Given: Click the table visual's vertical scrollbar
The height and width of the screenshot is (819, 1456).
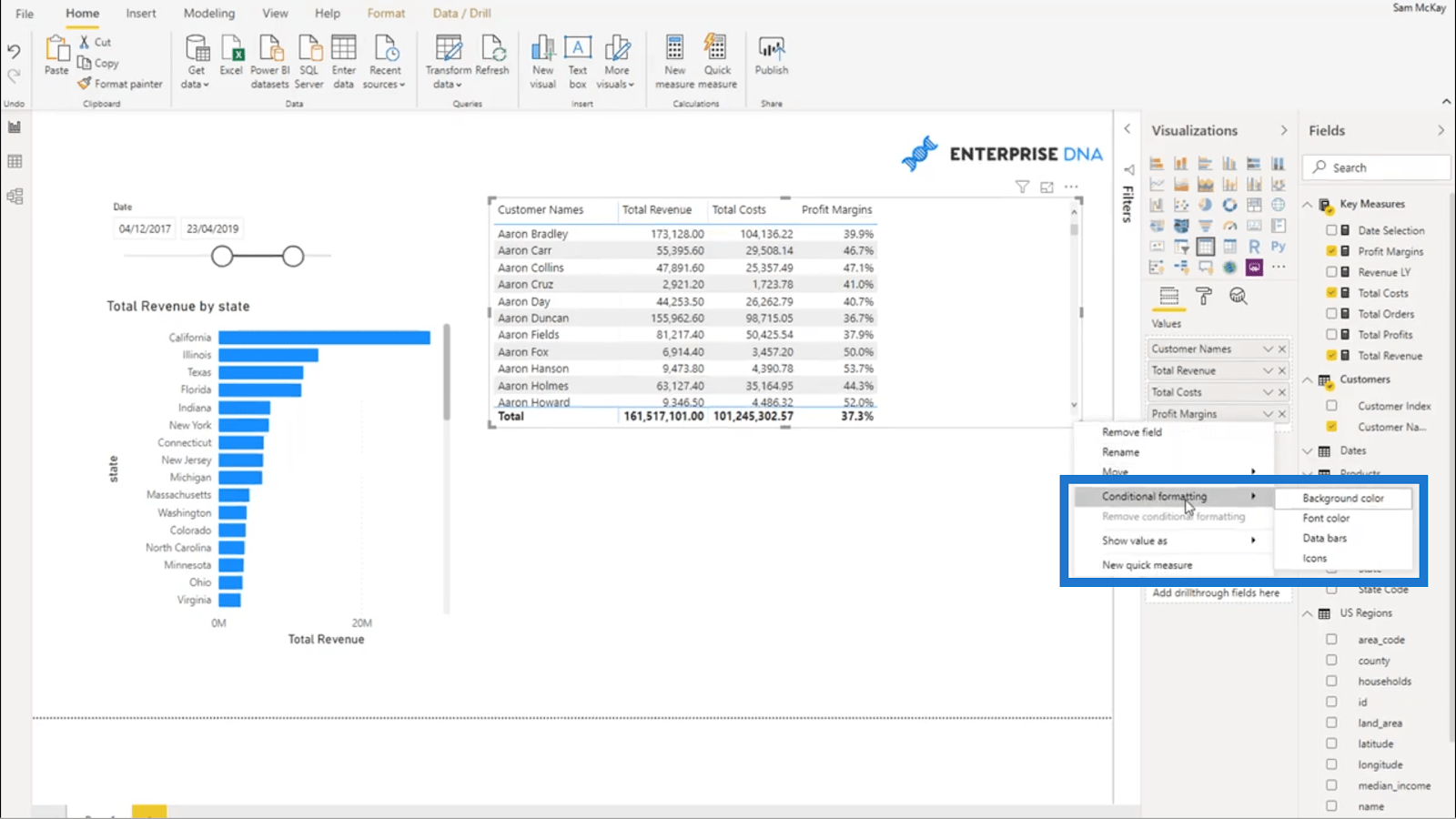Looking at the screenshot, I should [1074, 229].
